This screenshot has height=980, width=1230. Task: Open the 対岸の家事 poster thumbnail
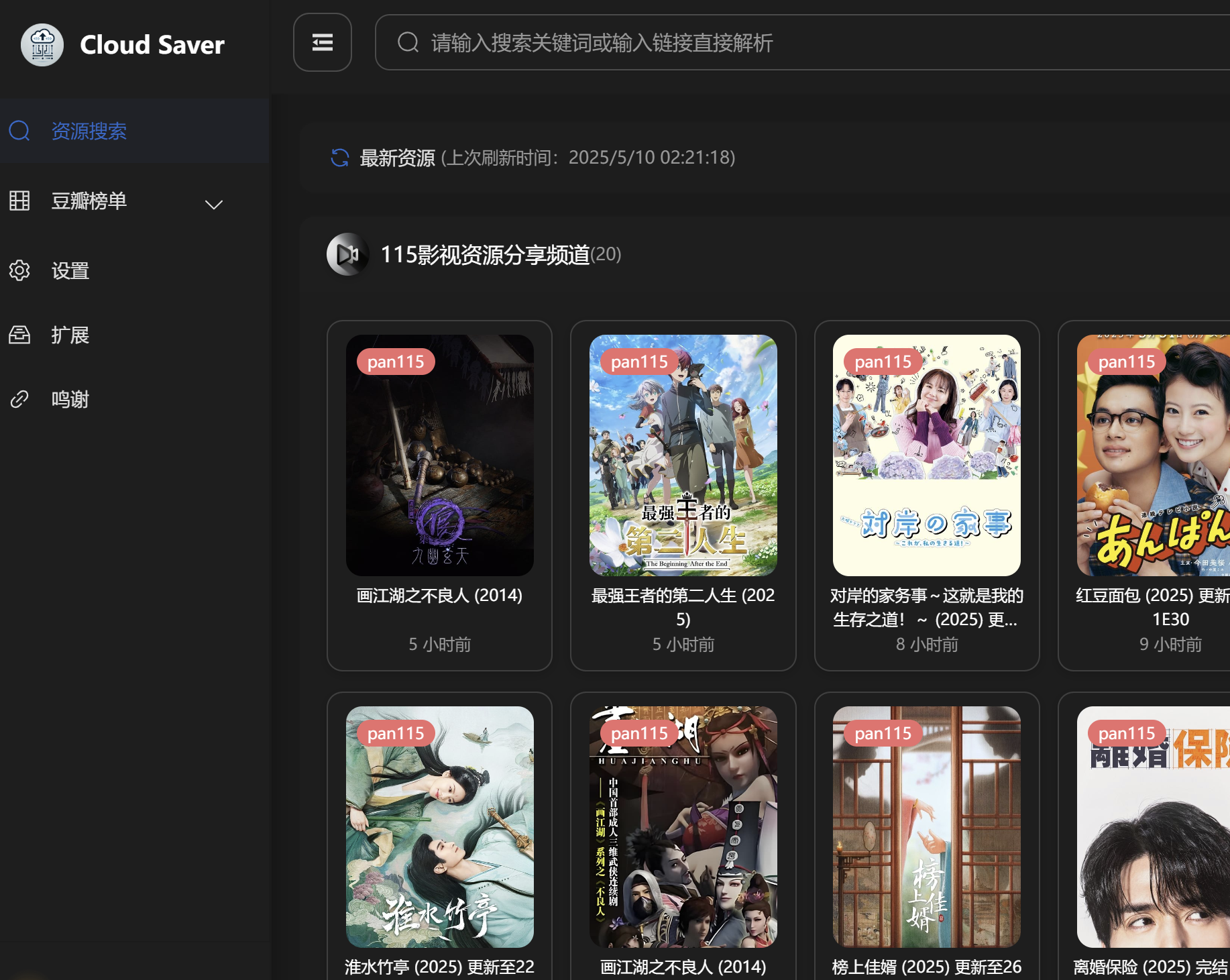927,455
